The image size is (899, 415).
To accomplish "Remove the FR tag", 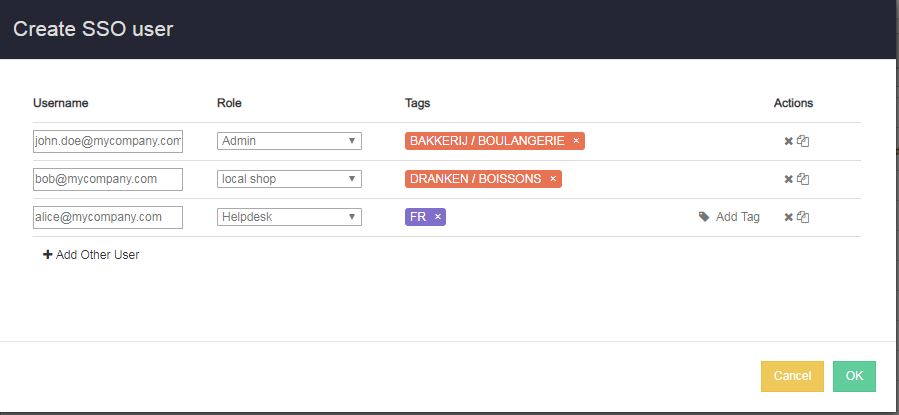I will click(437, 217).
